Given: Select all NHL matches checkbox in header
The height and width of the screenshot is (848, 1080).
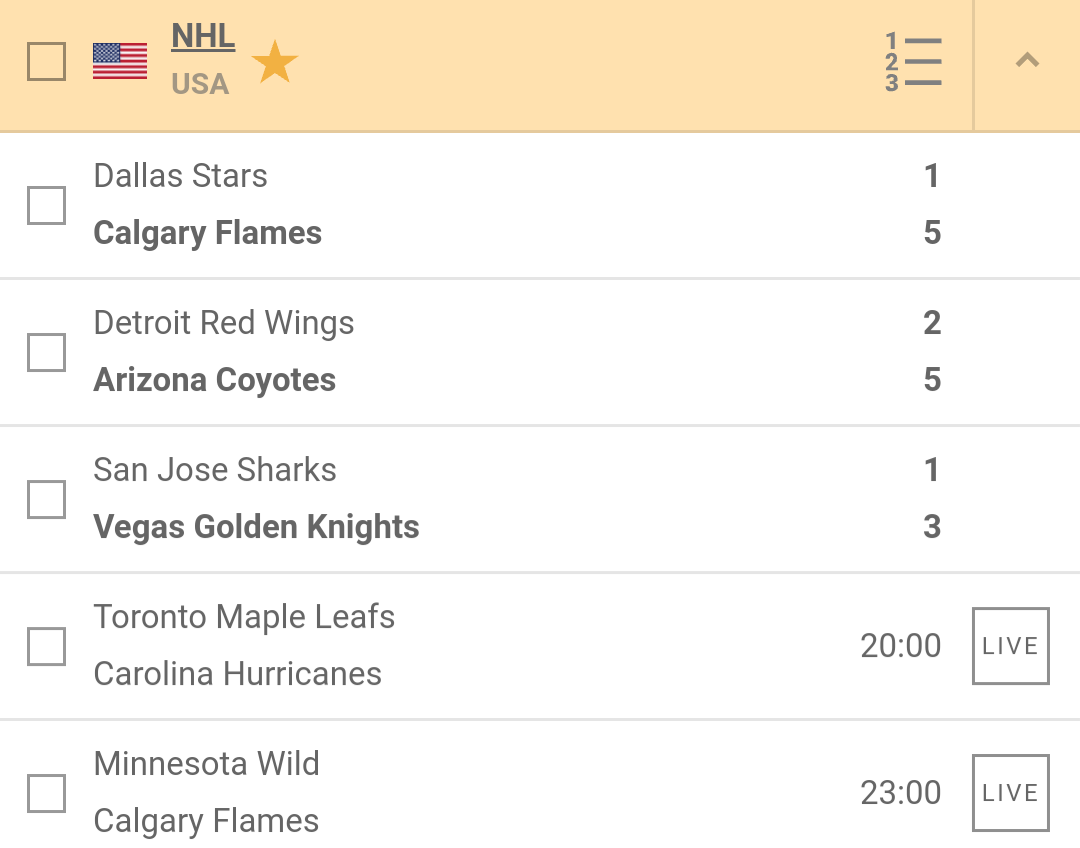Looking at the screenshot, I should coord(46,62).
